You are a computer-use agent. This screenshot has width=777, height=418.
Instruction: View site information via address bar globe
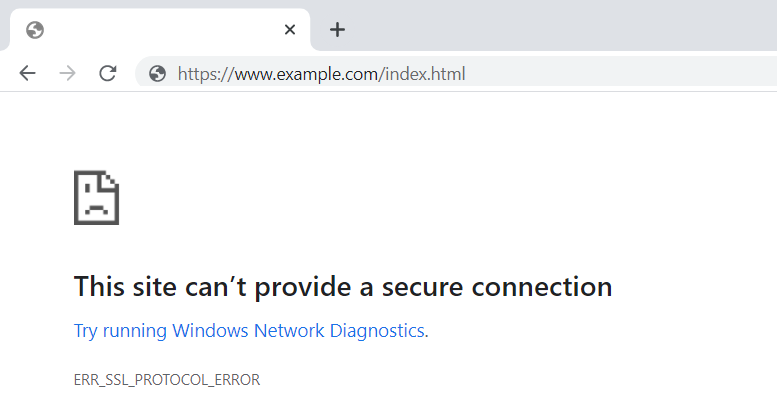click(x=157, y=74)
